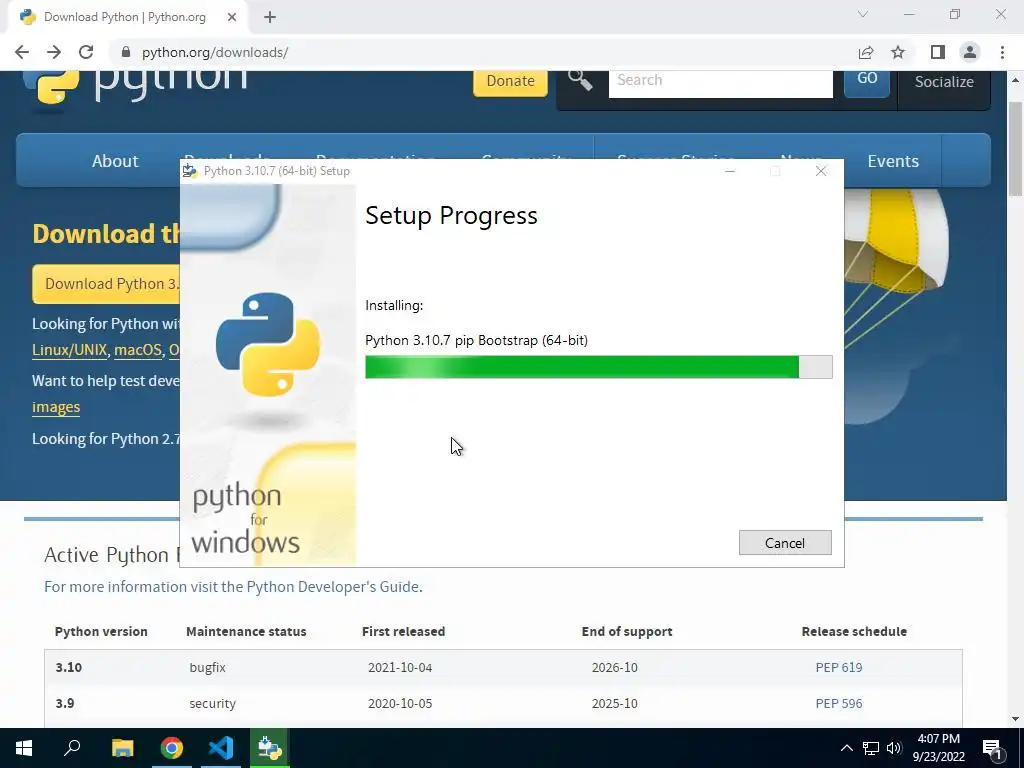This screenshot has height=768, width=1024.
Task: Click the Python Setup title bar installer icon
Action: [x=190, y=171]
